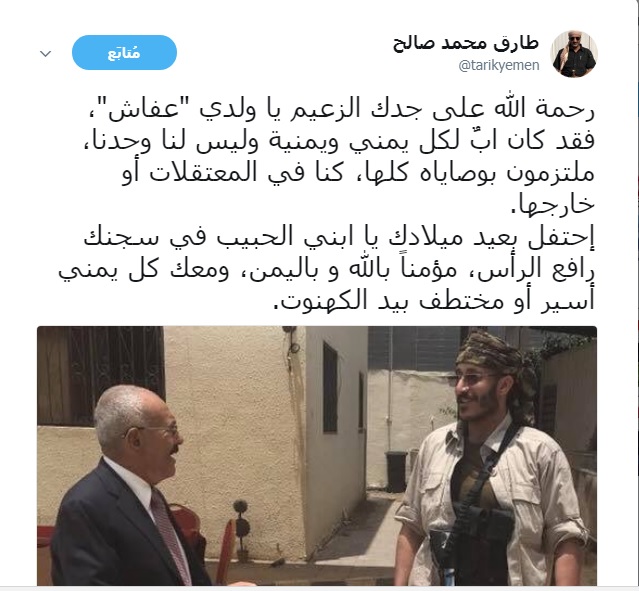Click the striped tie in the photo

coord(169,534)
